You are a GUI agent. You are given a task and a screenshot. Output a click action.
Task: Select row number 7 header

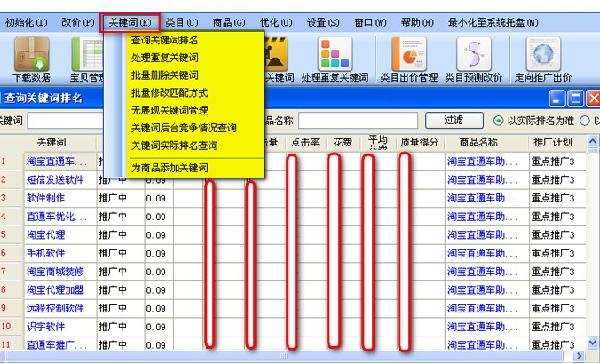11,271
